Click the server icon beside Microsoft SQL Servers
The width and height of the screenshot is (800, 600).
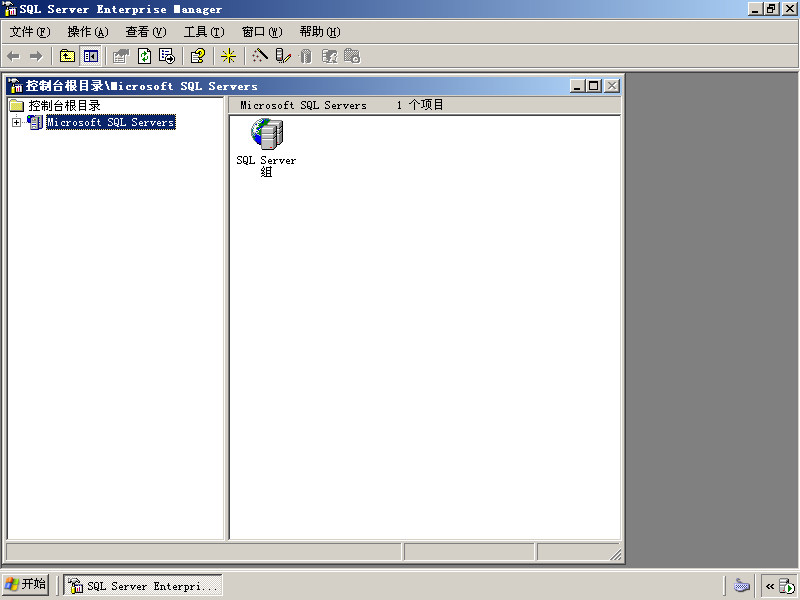coord(35,122)
